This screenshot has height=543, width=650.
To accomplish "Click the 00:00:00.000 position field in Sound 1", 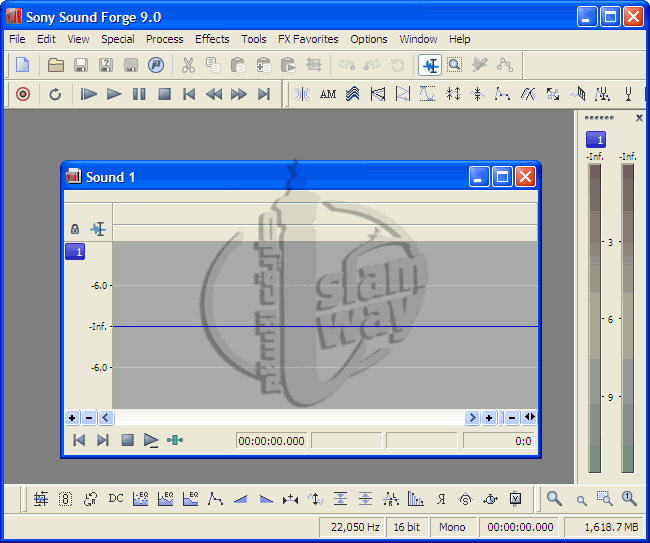I will pyautogui.click(x=272, y=441).
